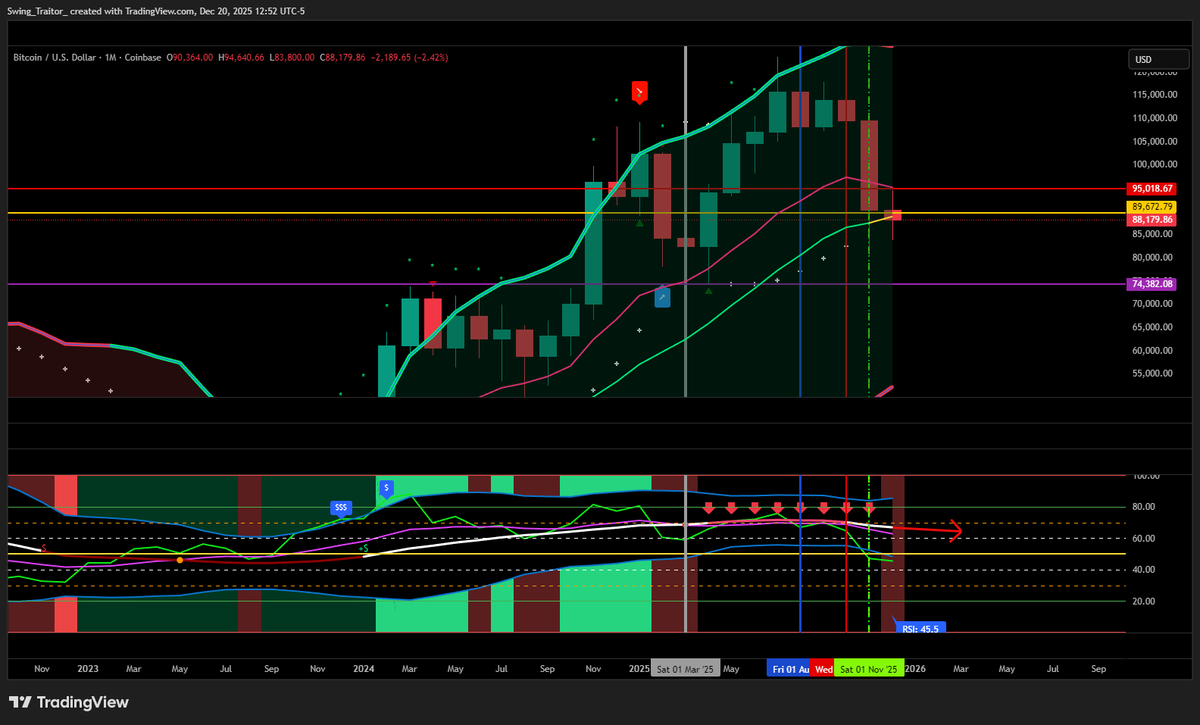Click the blue arrow marker icon on chart
This screenshot has height=725, width=1200.
[x=662, y=297]
